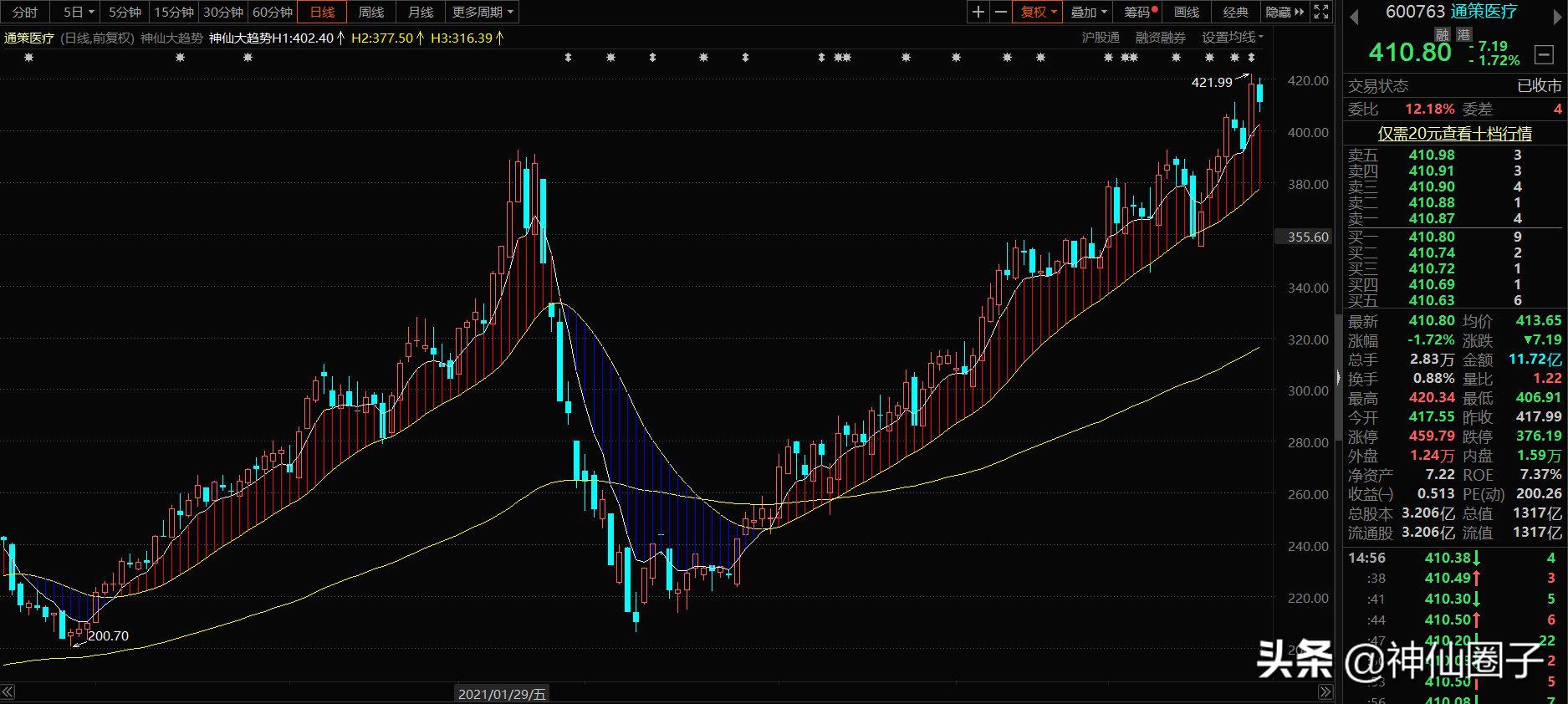
Task: Activate the 画线 drawing tool
Action: tap(1187, 12)
